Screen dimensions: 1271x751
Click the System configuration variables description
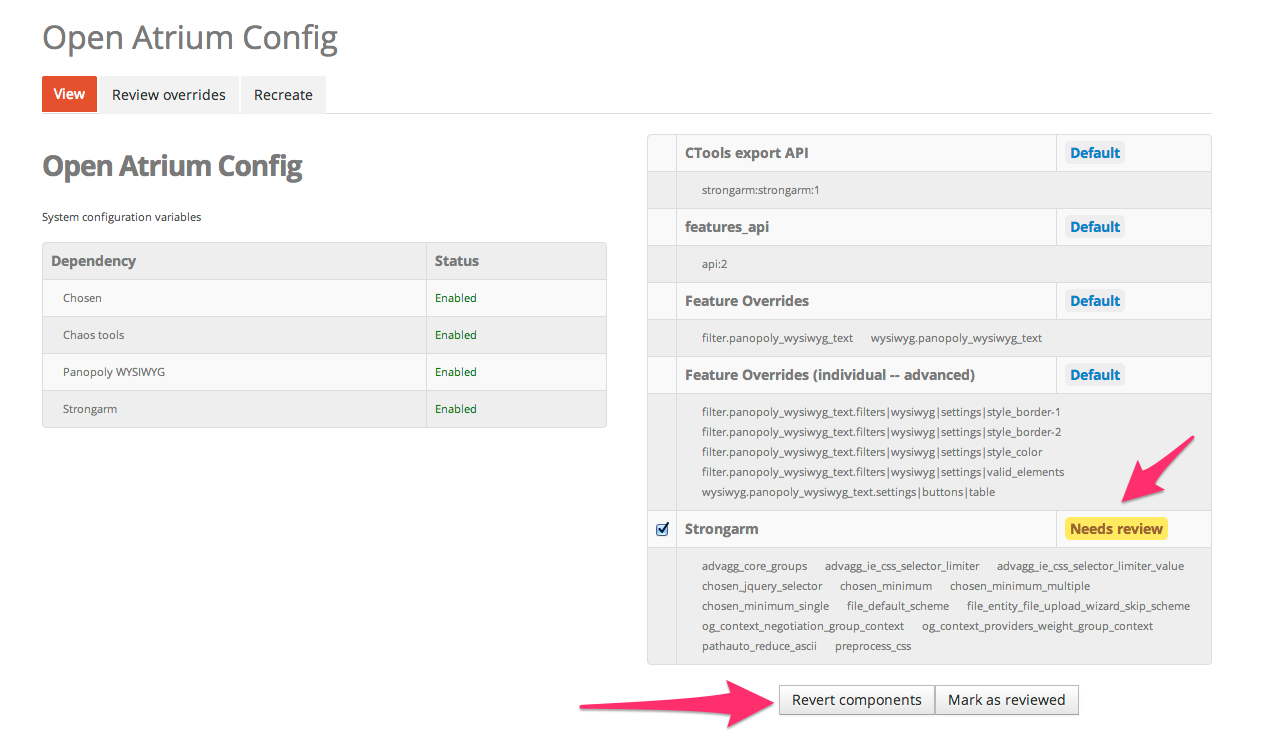click(x=121, y=217)
